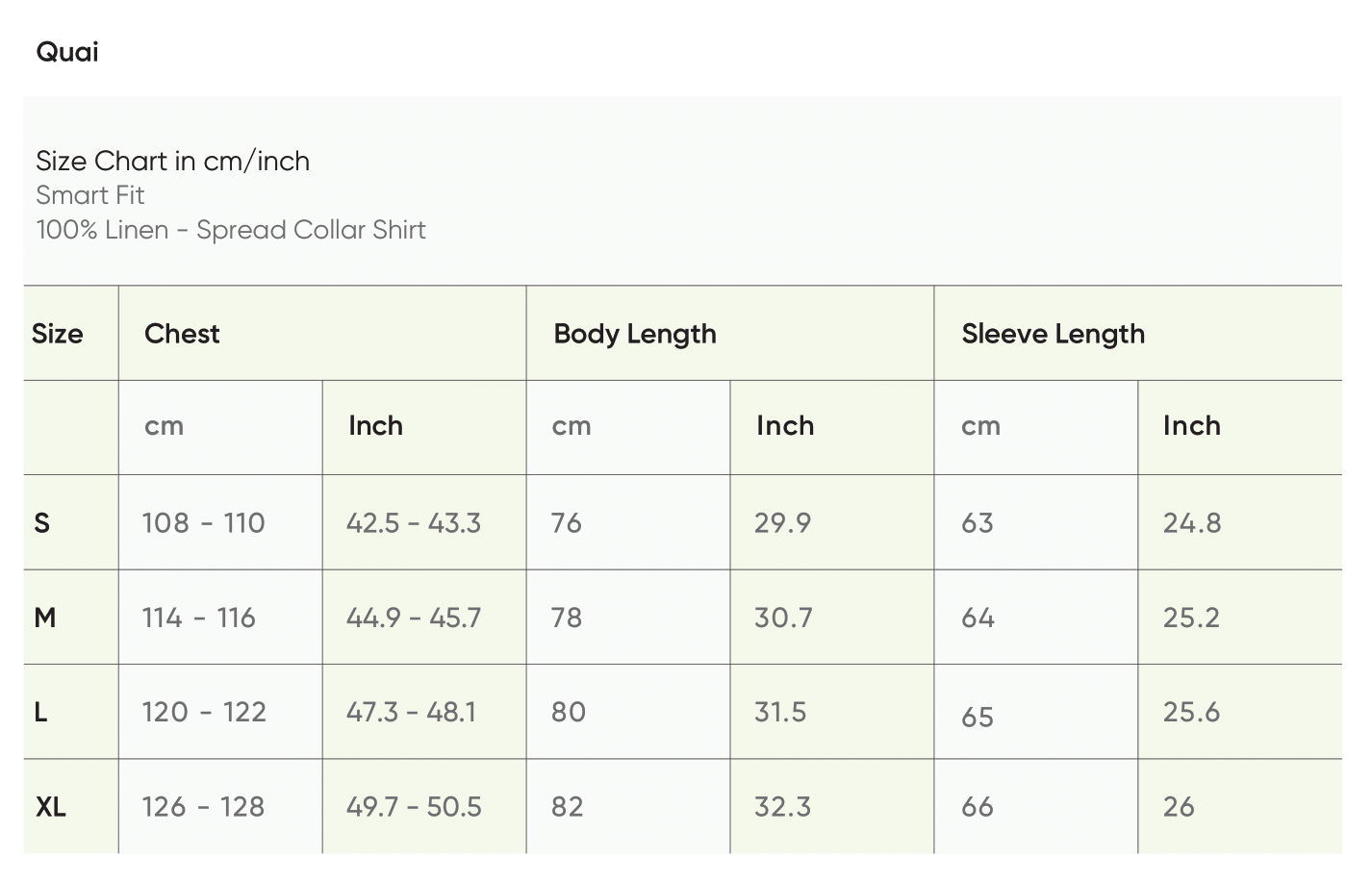1372x883 pixels.
Task: Click the Quai heading text
Action: click(67, 52)
